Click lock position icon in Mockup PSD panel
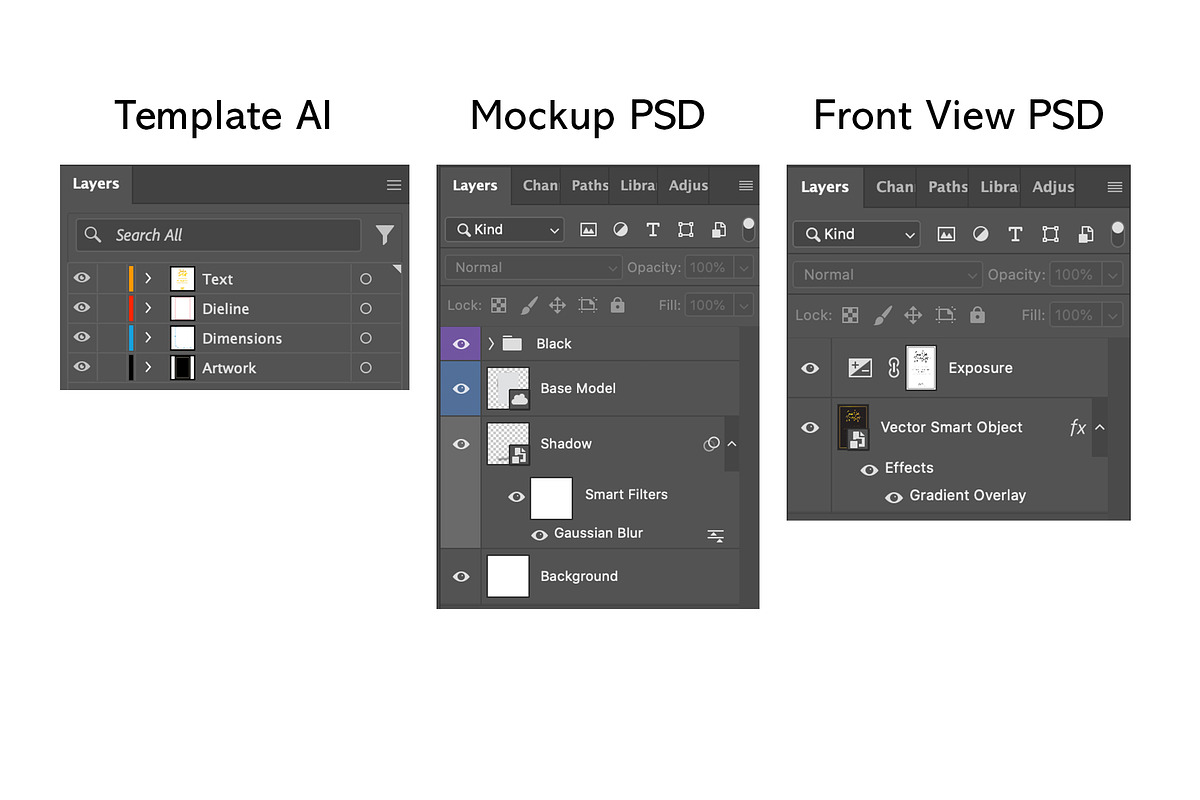The width and height of the screenshot is (1200, 800). [x=558, y=305]
